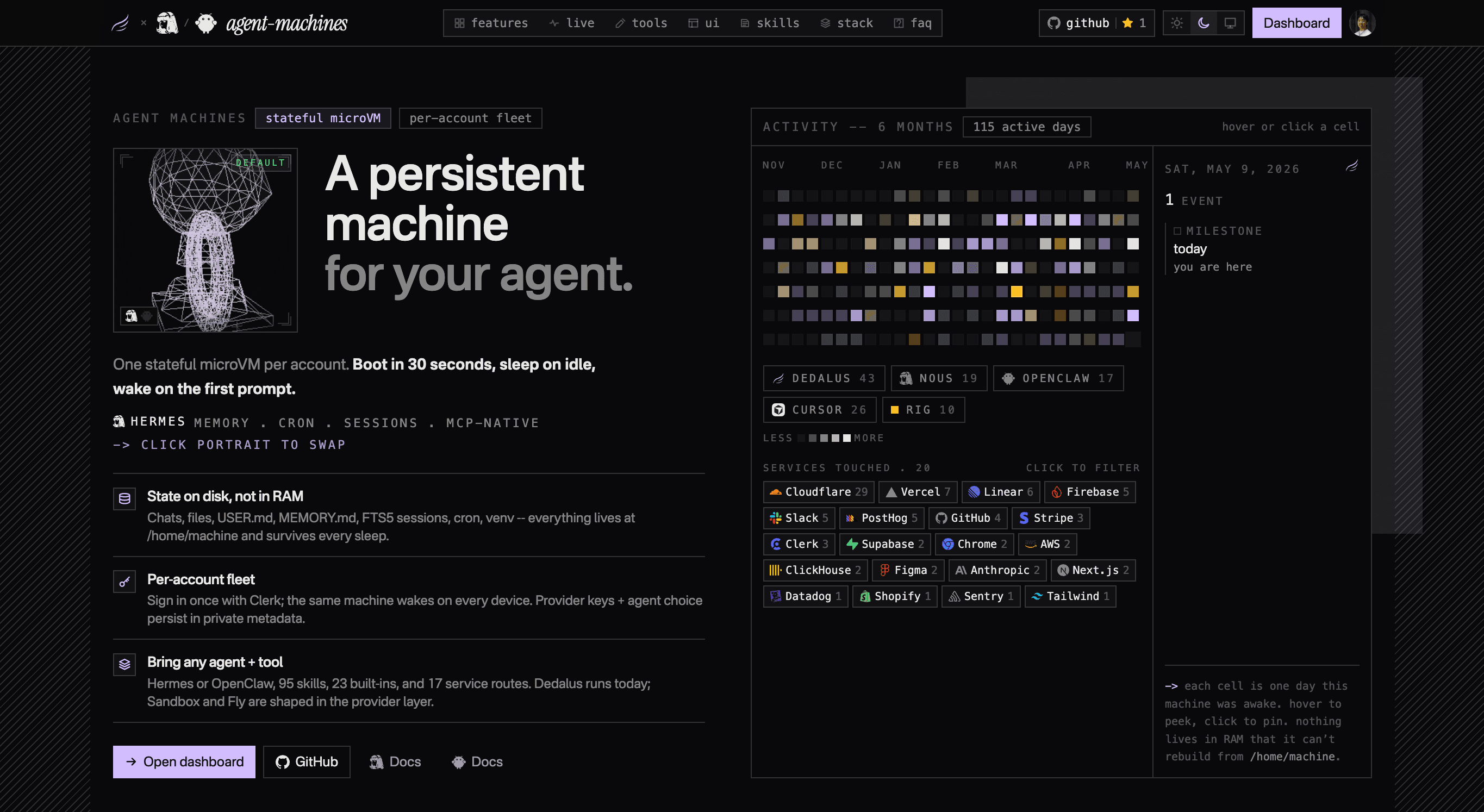Click the database icon beside State on disk
Image resolution: width=1484 pixels, height=812 pixels.
[124, 499]
